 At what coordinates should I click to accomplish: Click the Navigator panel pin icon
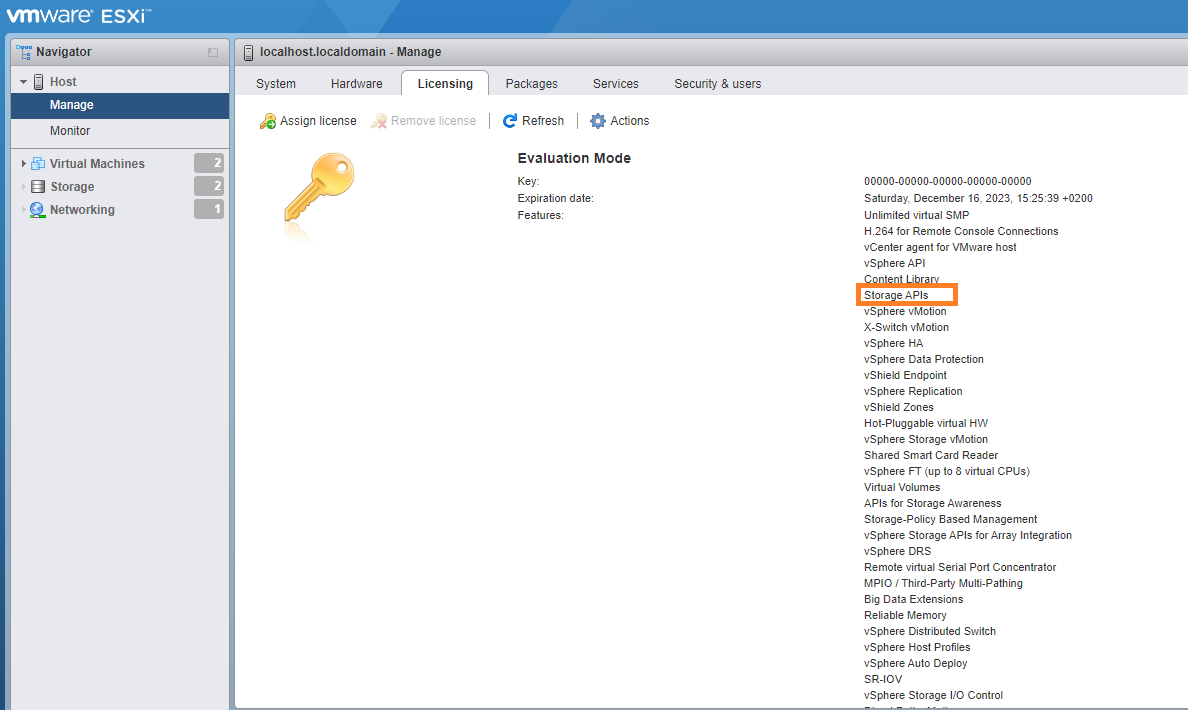(211, 51)
